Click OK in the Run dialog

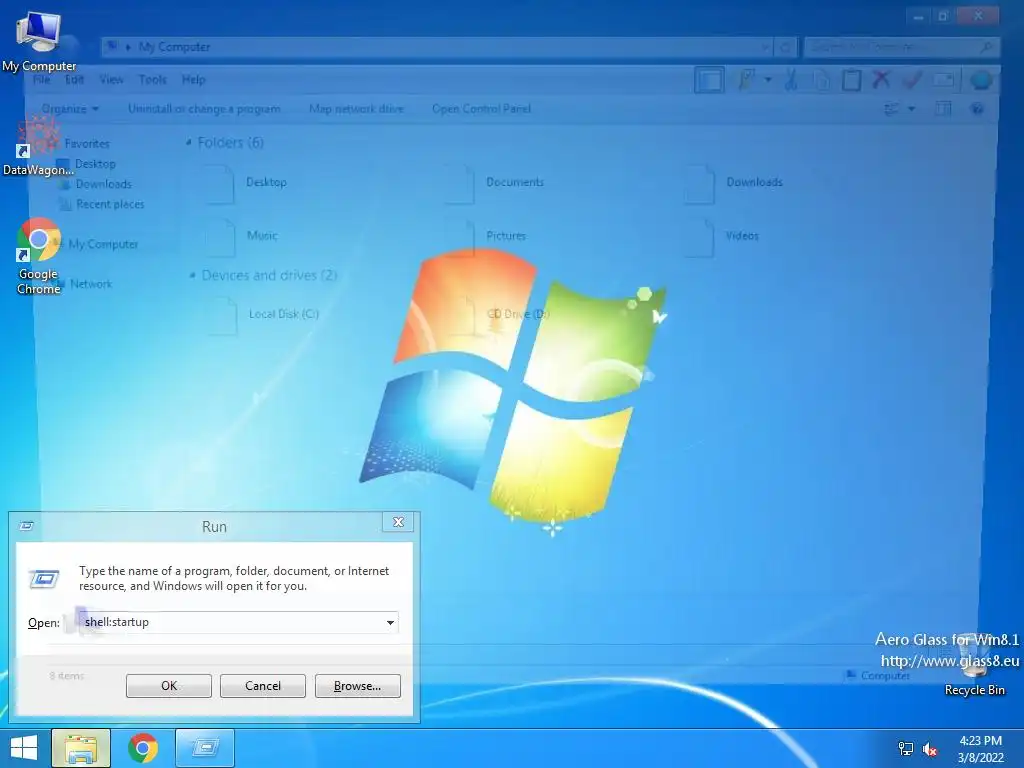pyautogui.click(x=168, y=686)
